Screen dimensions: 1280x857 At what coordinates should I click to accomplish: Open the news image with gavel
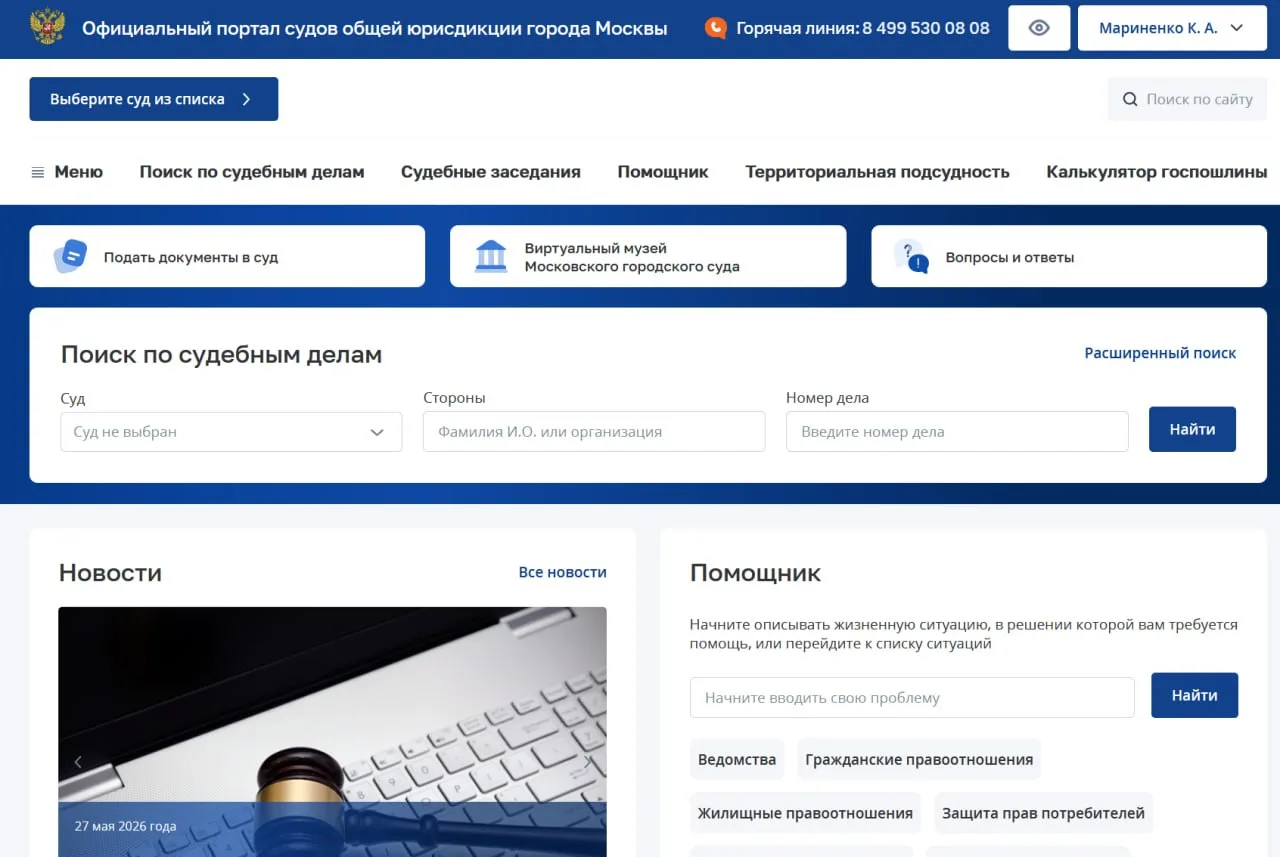332,732
